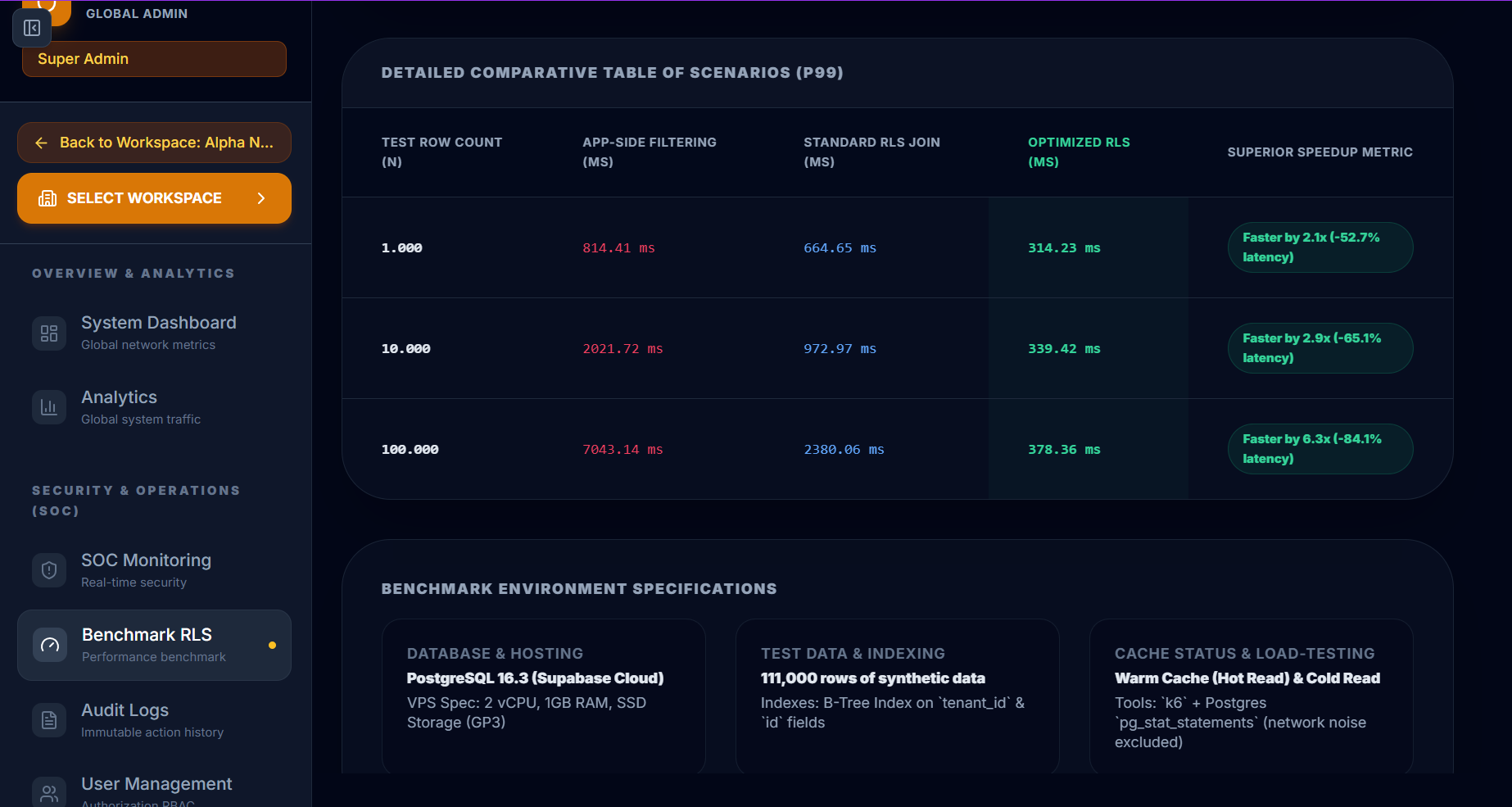Open Audit Logs menu item

coord(154,720)
